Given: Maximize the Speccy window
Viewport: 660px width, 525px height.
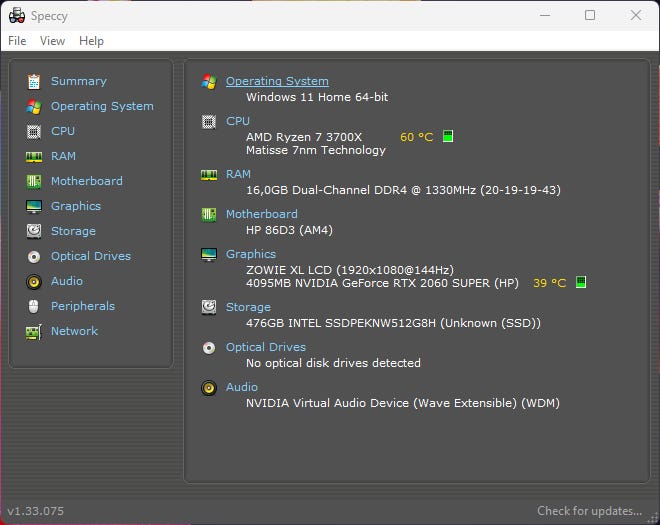Looking at the screenshot, I should pyautogui.click(x=590, y=16).
